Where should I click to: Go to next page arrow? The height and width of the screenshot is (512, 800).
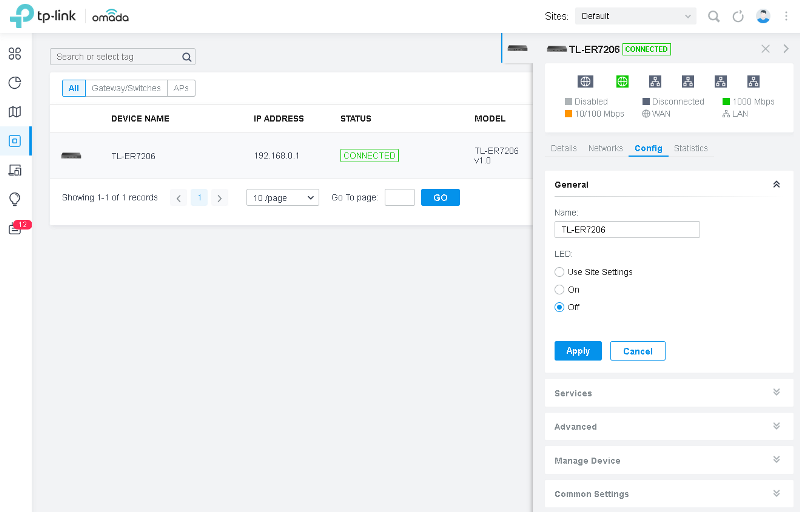click(220, 198)
